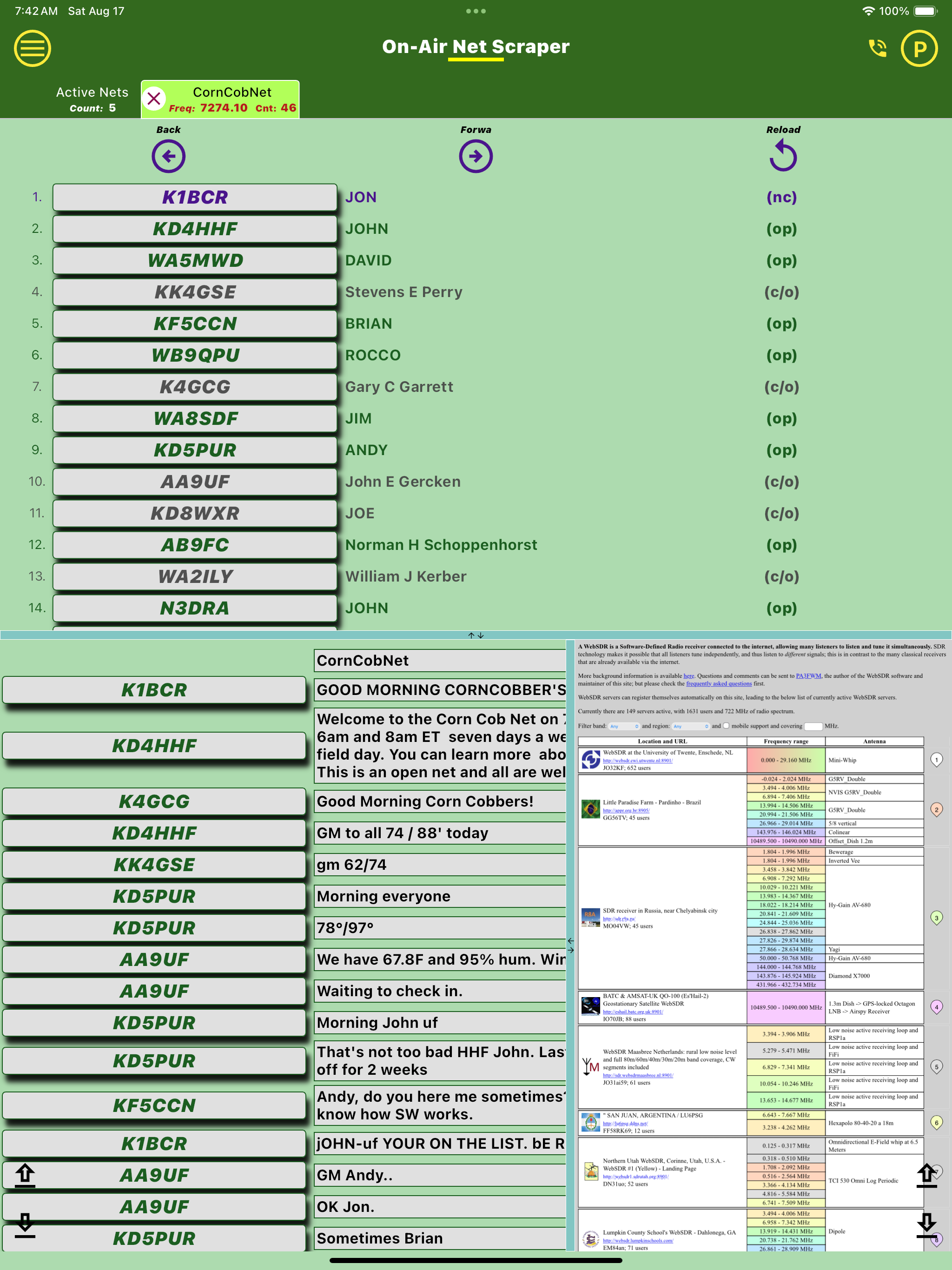Image resolution: width=952 pixels, height=1270 pixels.
Task: Click the covering MHz input field
Action: (x=813, y=726)
